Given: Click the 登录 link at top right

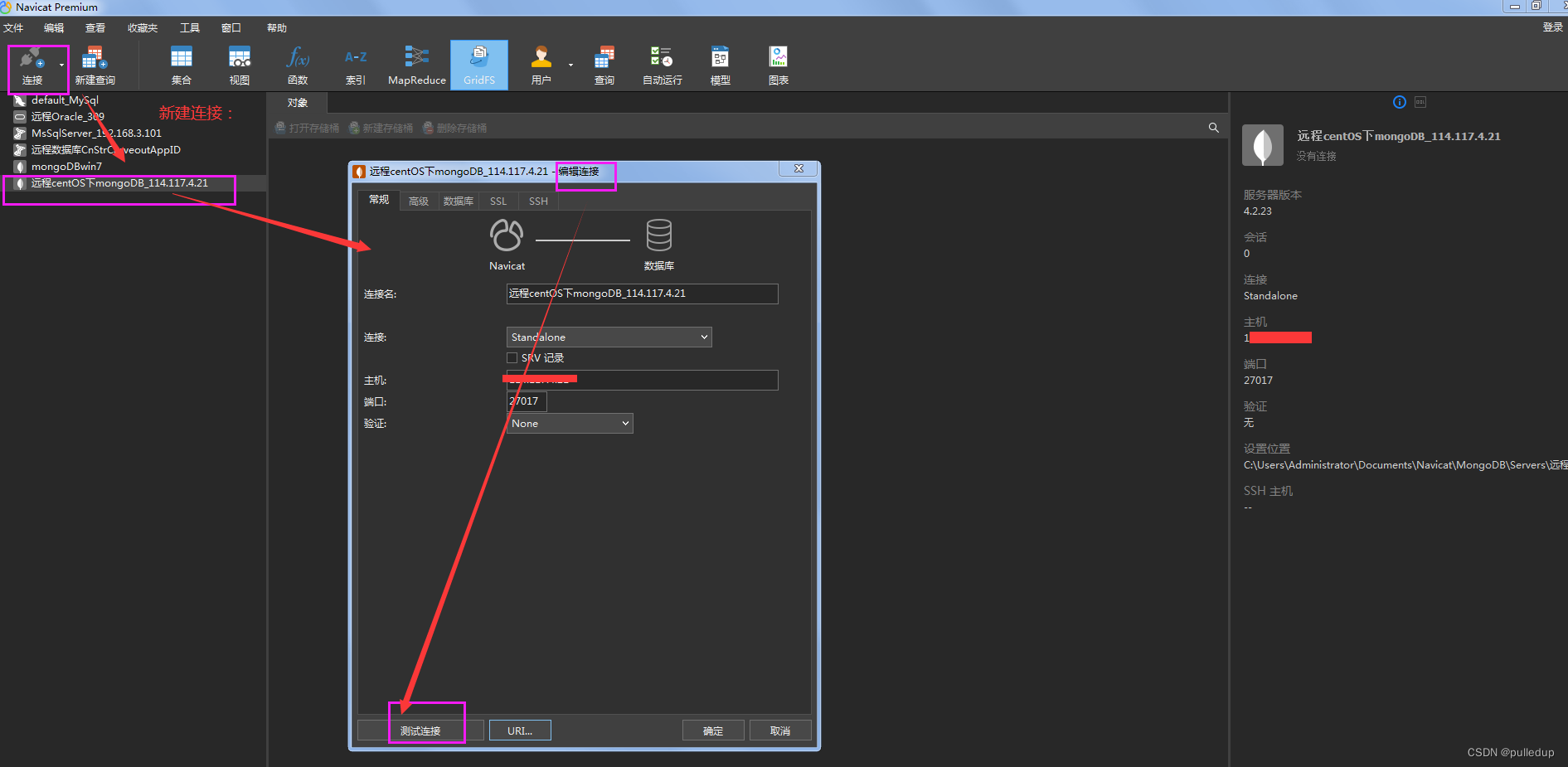Looking at the screenshot, I should (x=1552, y=27).
